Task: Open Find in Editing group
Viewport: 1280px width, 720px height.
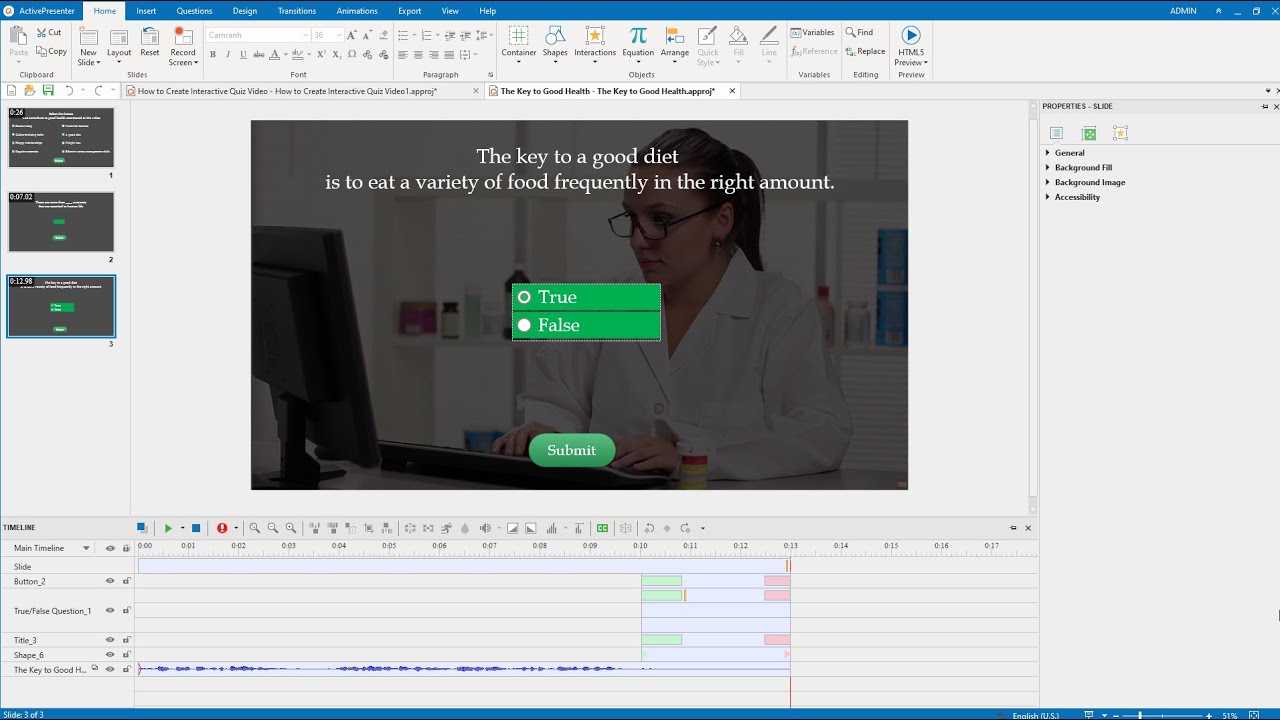Action: click(859, 32)
